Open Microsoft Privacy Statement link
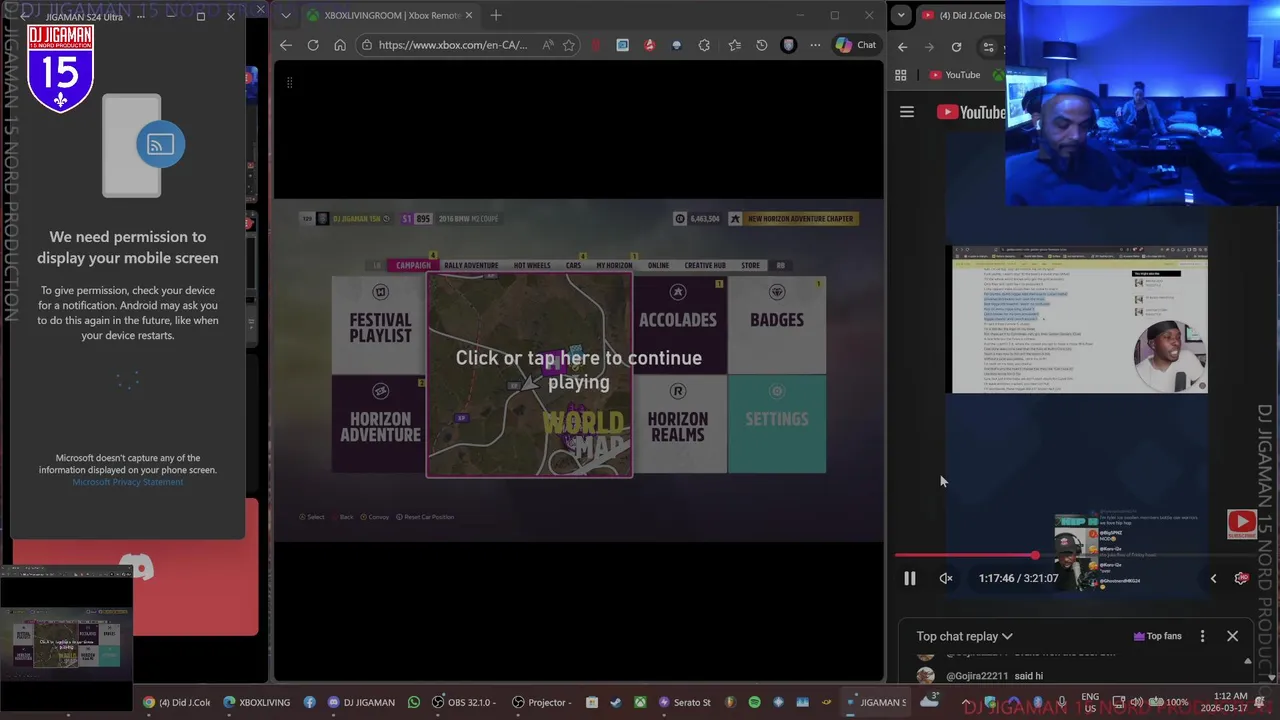Screen dimensions: 1280x720 click(x=128, y=482)
